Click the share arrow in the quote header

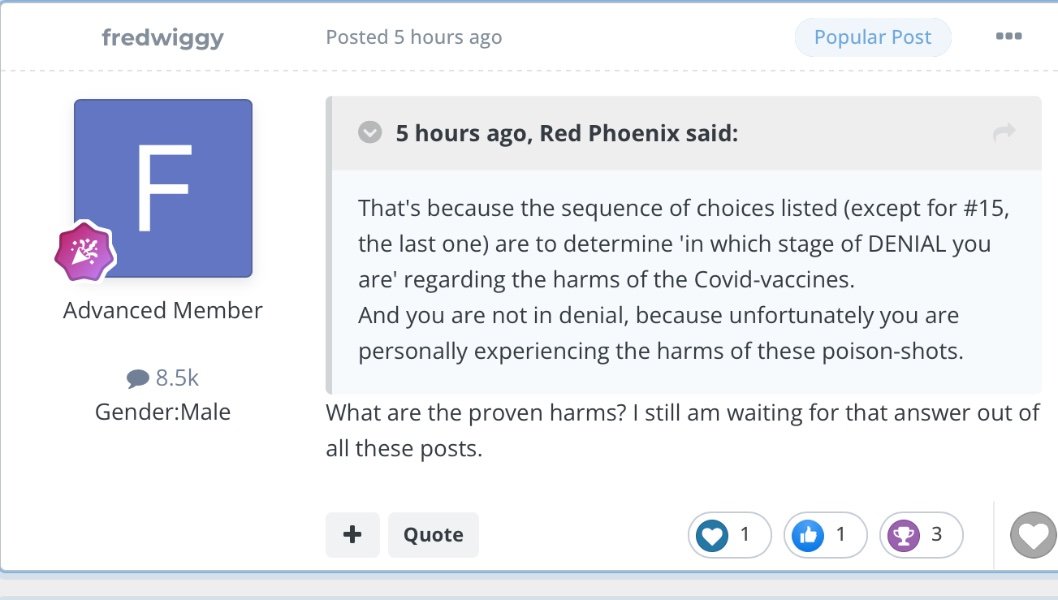coord(1004,132)
